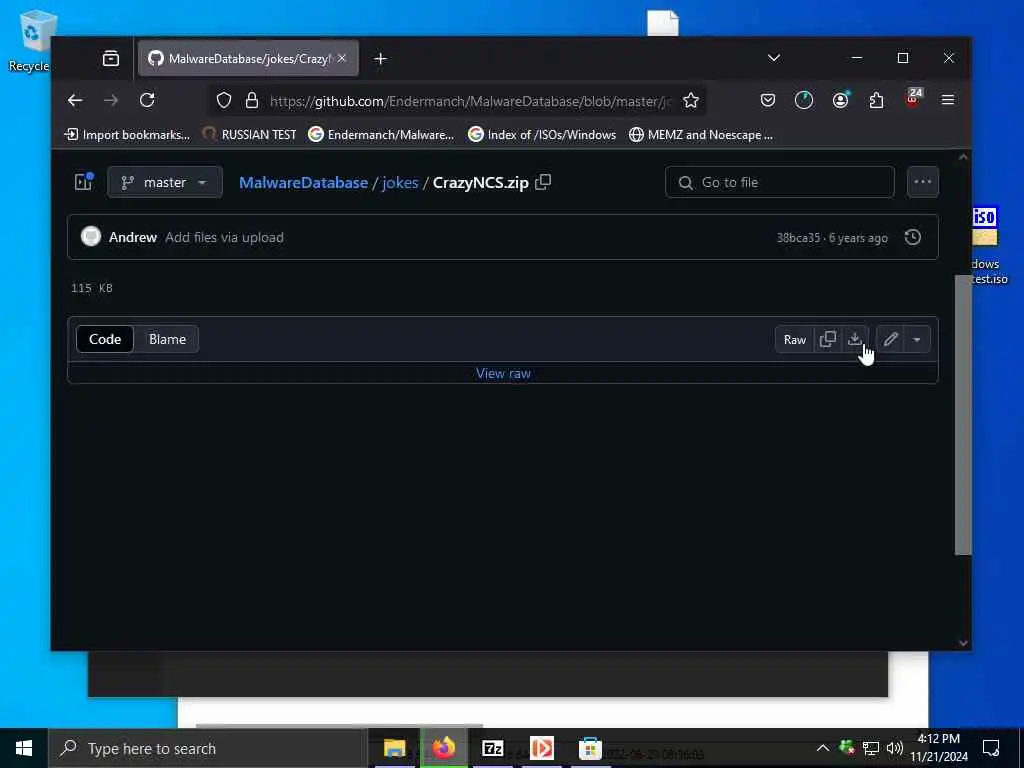Download the CrazyNCS.zip raw file
Screen dimensions: 1024x768
tap(854, 339)
